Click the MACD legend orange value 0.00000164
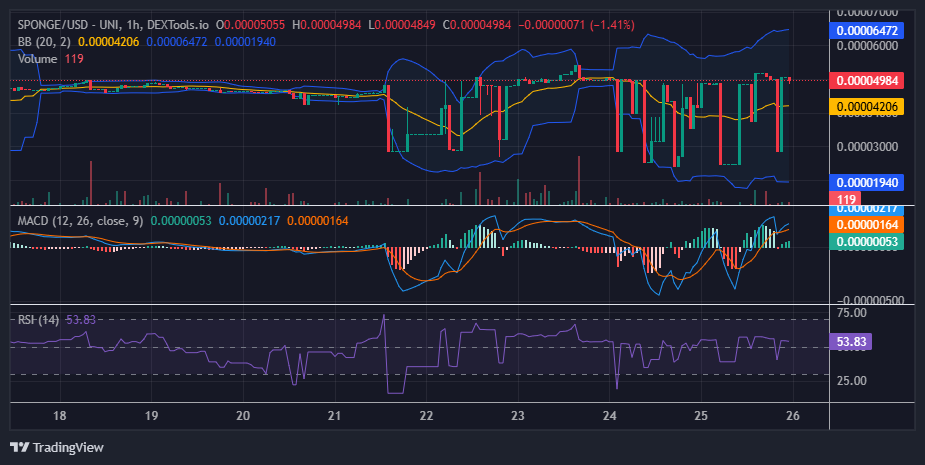 pos(317,221)
